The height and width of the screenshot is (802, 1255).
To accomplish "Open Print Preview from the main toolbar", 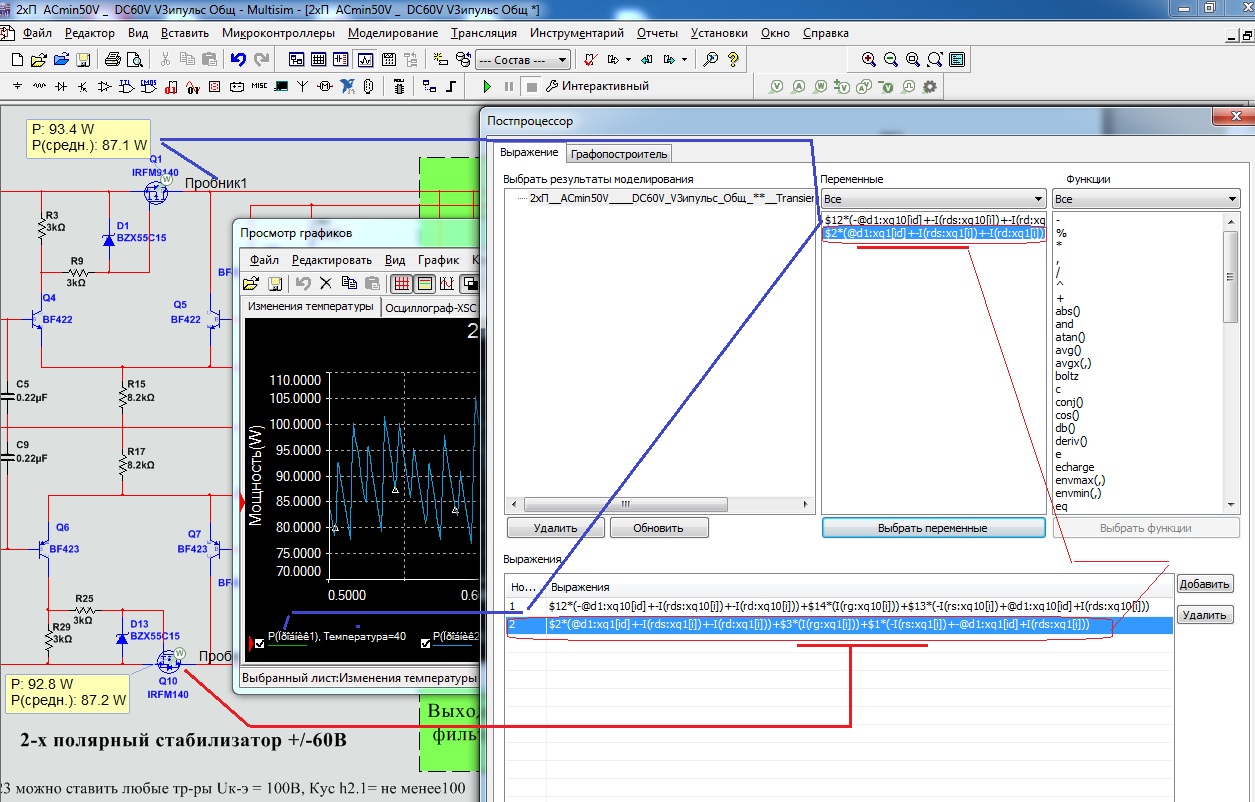I will pos(134,59).
